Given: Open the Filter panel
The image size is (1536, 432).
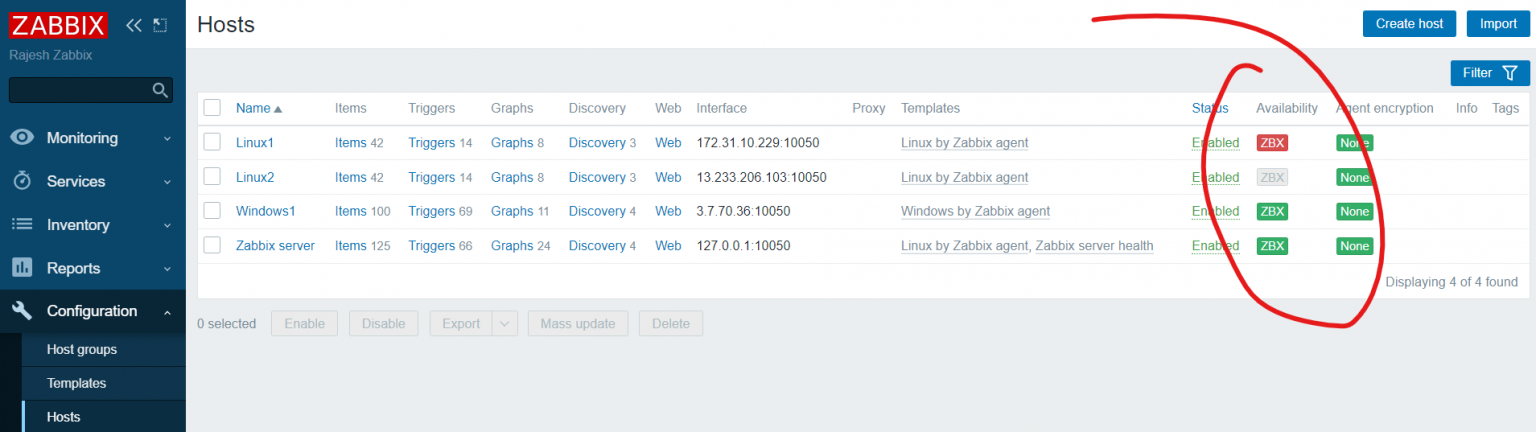Looking at the screenshot, I should [x=1490, y=73].
